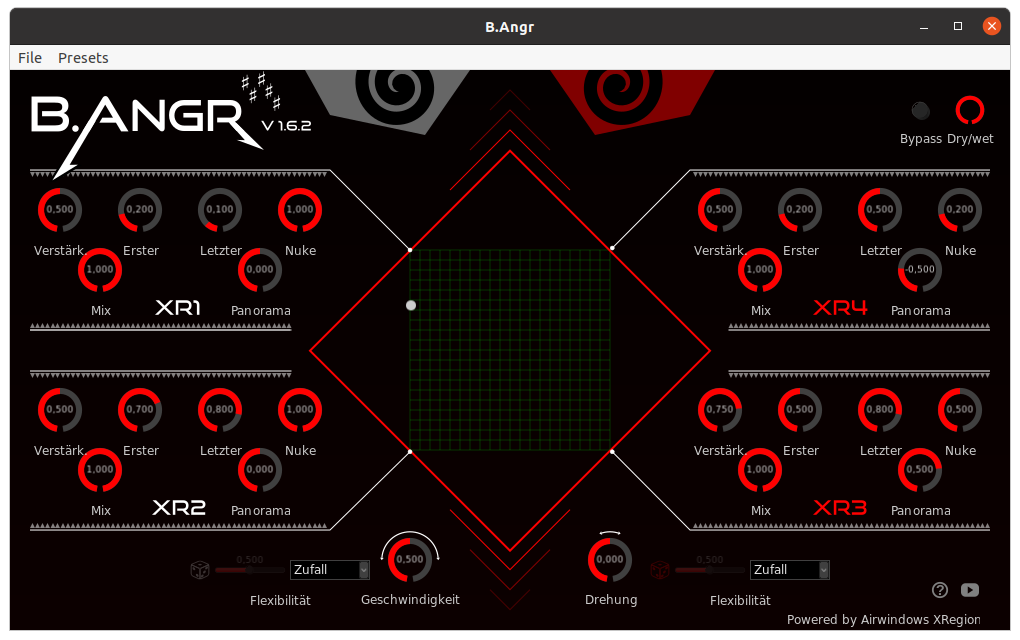Minimize the B.Angr window
This screenshot has height=640, width=1020.
(924, 26)
